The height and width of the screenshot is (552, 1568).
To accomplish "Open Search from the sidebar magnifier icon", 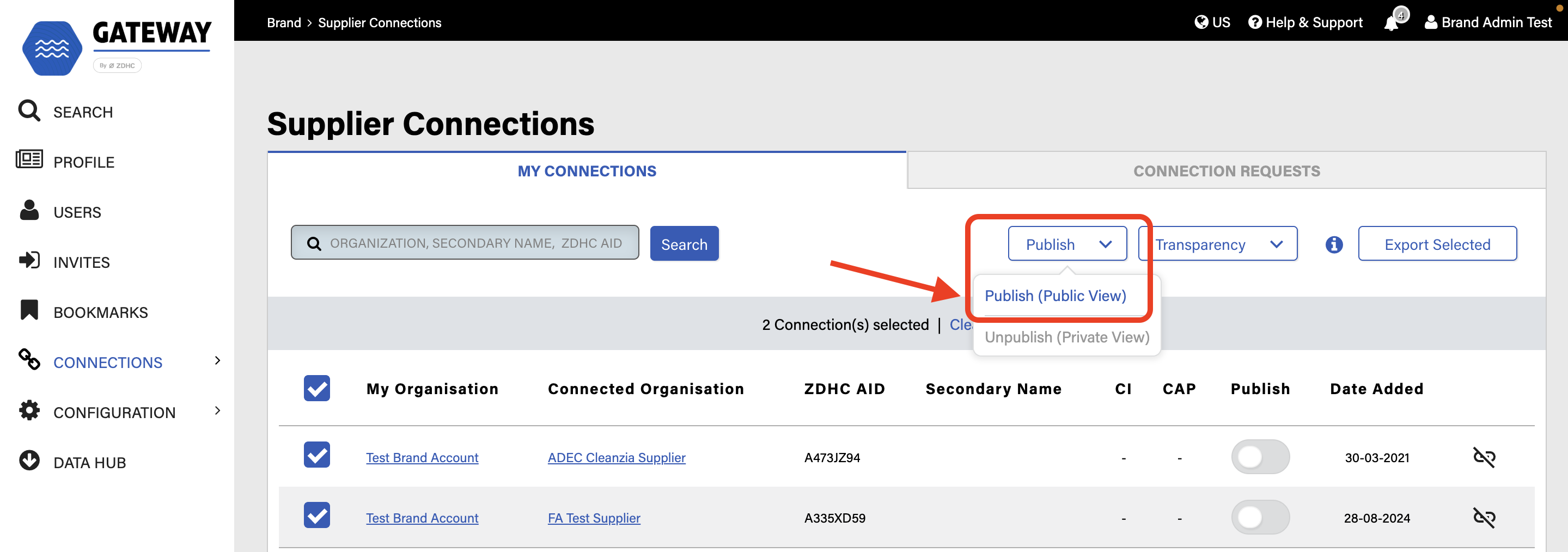I will click(29, 112).
